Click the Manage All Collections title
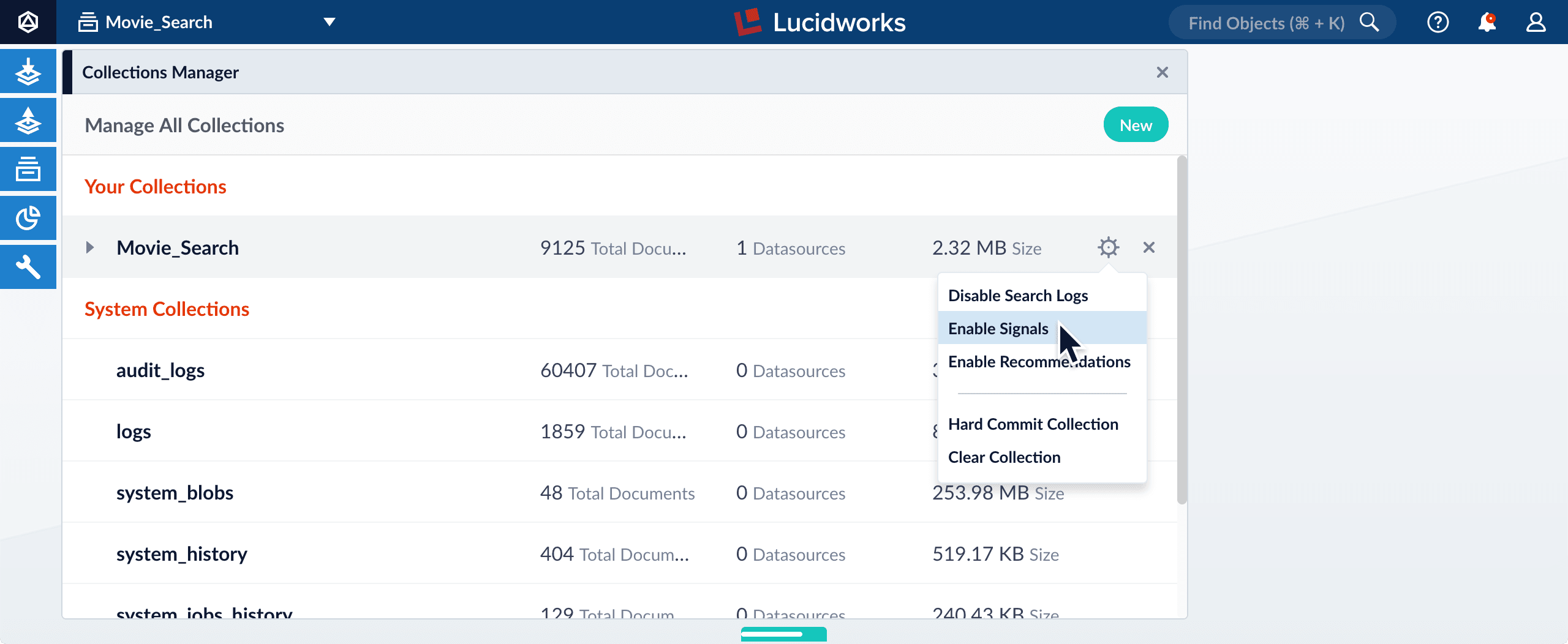Screen dimensions: 1568x644 [184, 125]
